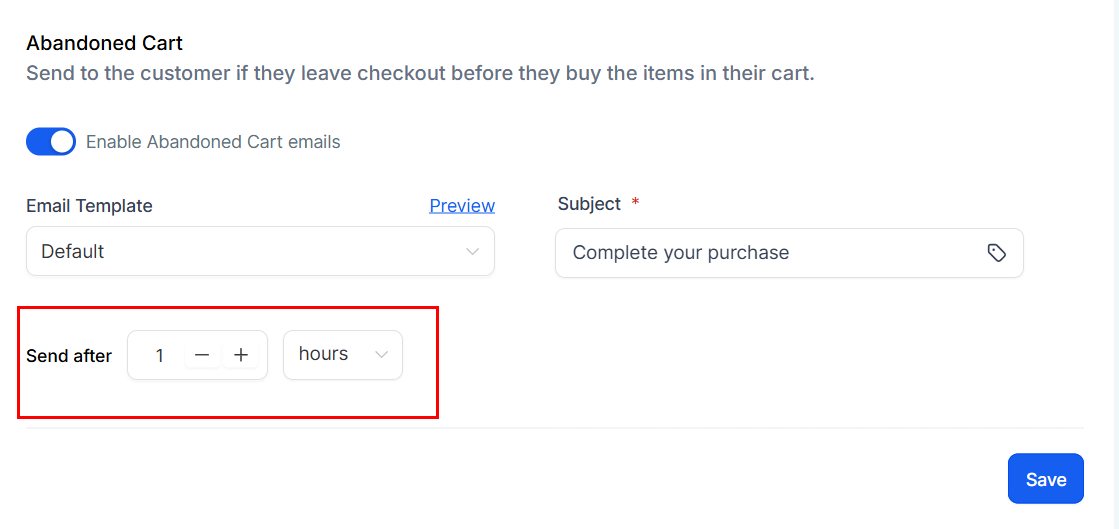Click the Send after label
1119x529 pixels.
(x=69, y=356)
